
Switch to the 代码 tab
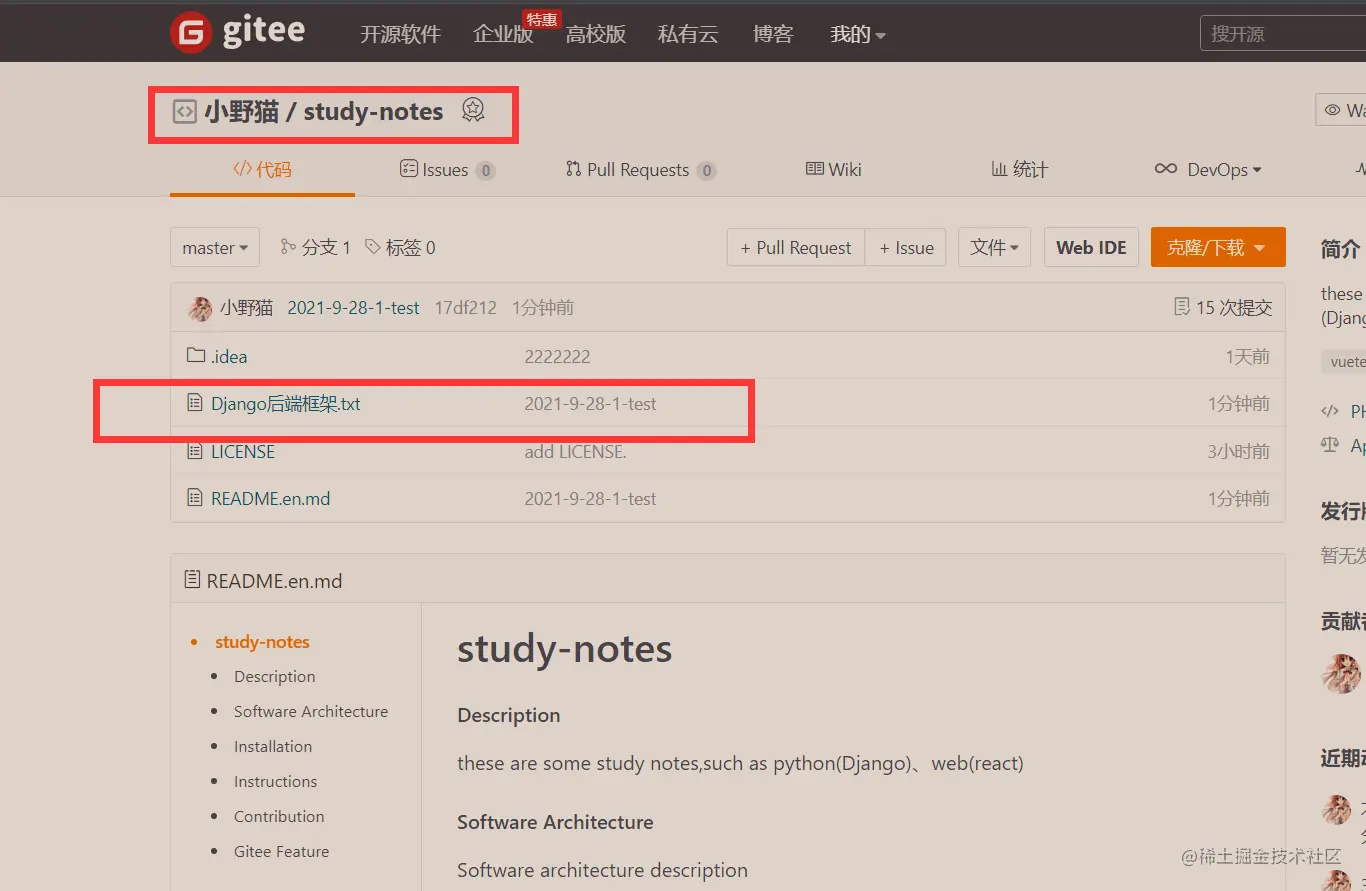(x=262, y=169)
